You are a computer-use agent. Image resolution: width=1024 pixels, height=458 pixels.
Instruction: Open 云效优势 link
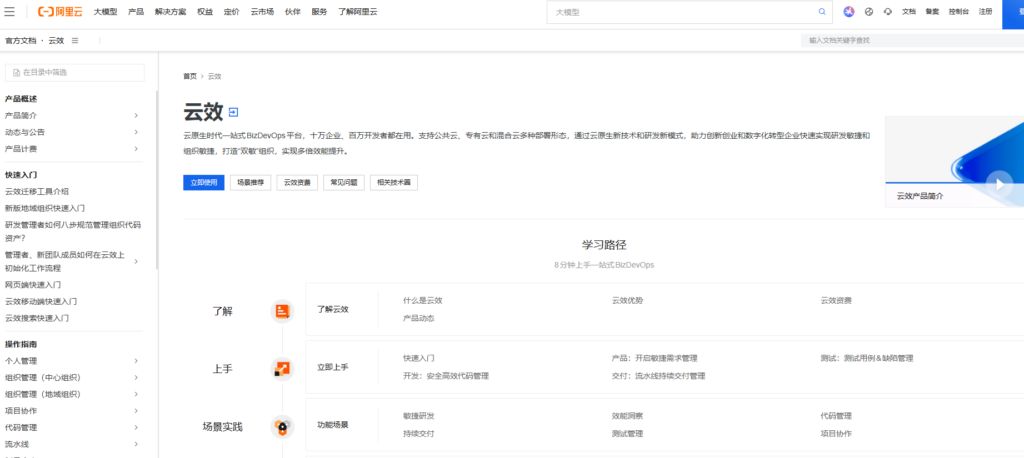pos(628,301)
